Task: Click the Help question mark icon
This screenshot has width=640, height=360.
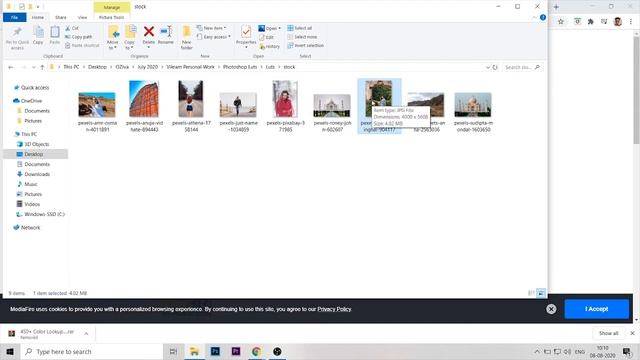Action: [542, 18]
